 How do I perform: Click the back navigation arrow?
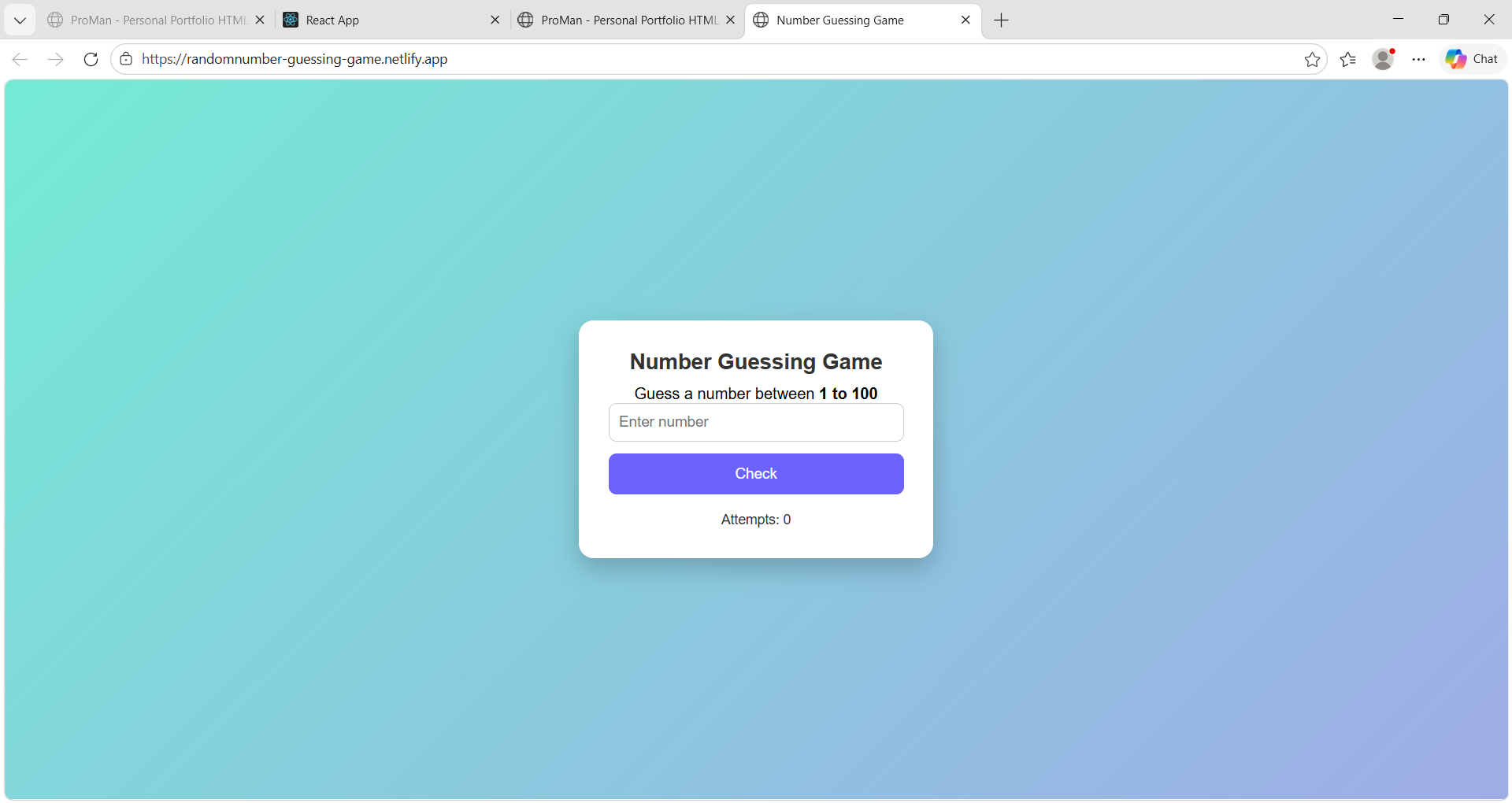[x=20, y=59]
